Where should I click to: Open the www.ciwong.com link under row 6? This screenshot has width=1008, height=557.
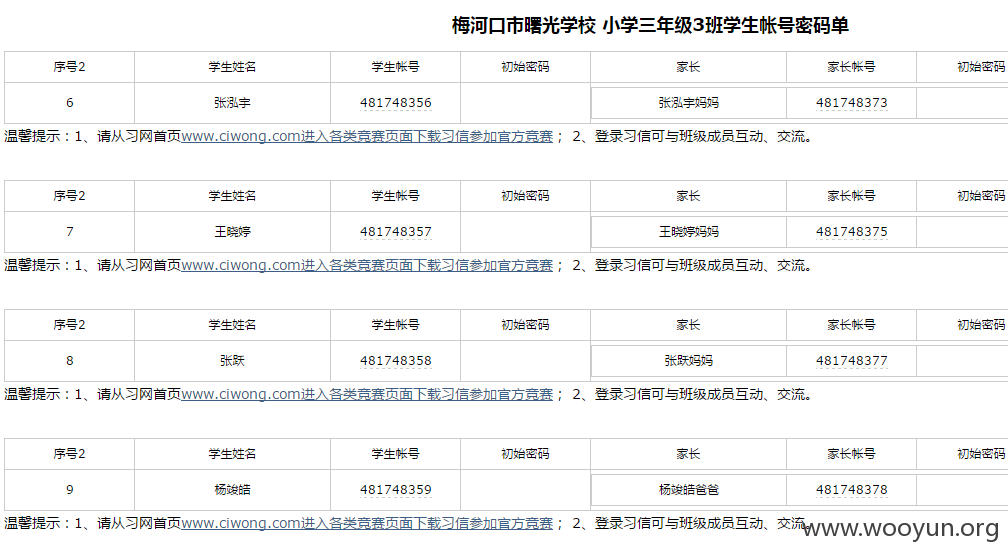367,136
